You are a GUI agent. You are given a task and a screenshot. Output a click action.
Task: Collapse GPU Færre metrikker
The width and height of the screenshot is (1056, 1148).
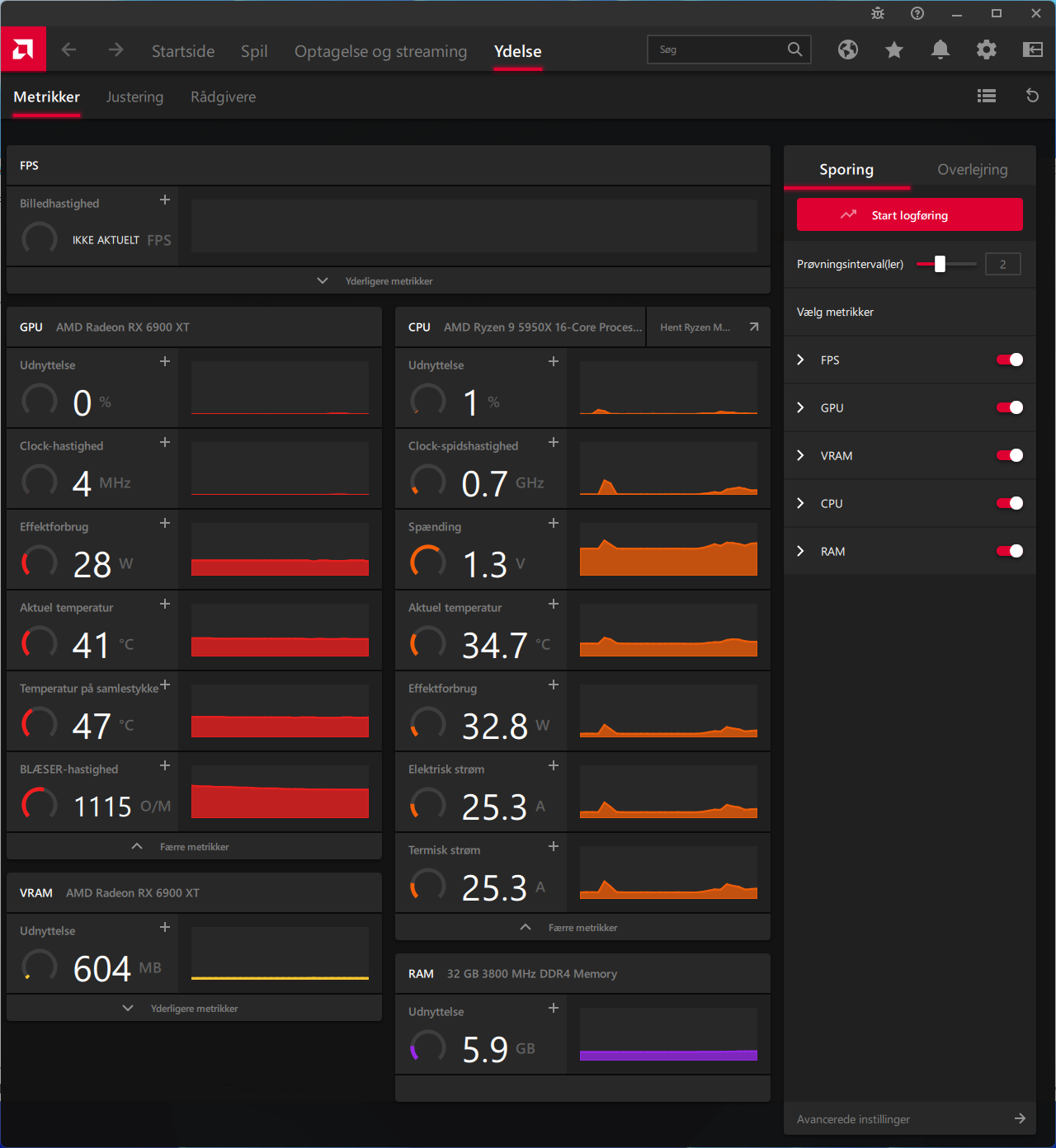click(194, 847)
